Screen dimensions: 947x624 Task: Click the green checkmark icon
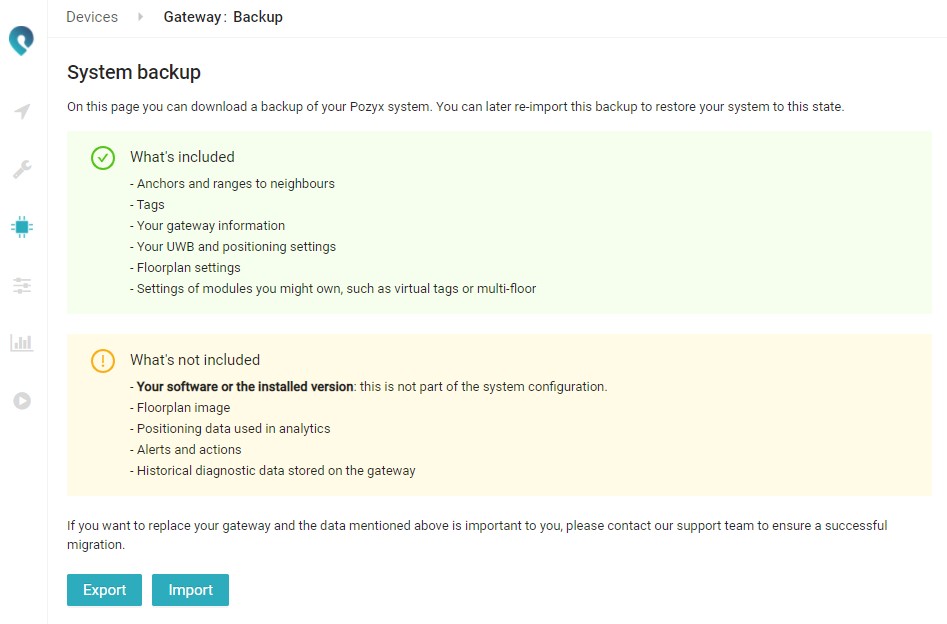click(103, 158)
